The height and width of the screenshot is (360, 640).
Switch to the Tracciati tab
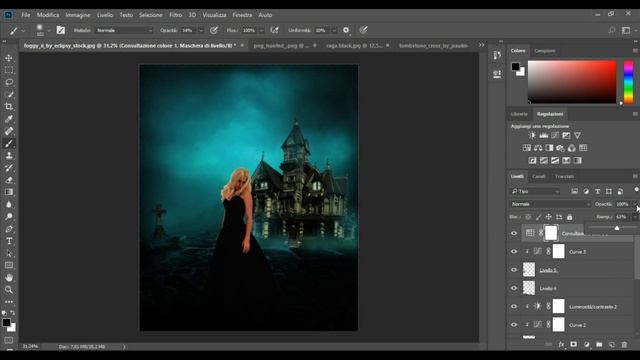coord(564,177)
